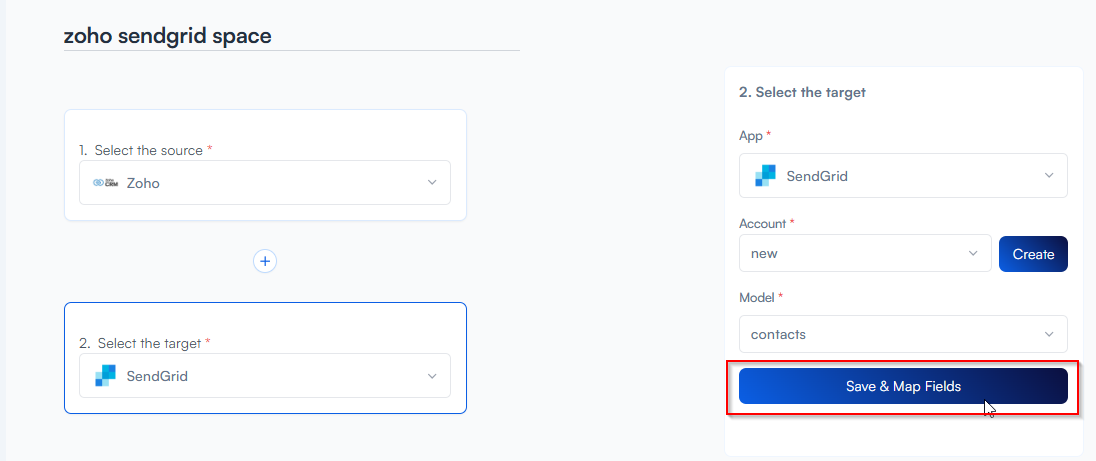The width and height of the screenshot is (1096, 461).
Task: Expand the App dropdown chevron
Action: click(1049, 176)
